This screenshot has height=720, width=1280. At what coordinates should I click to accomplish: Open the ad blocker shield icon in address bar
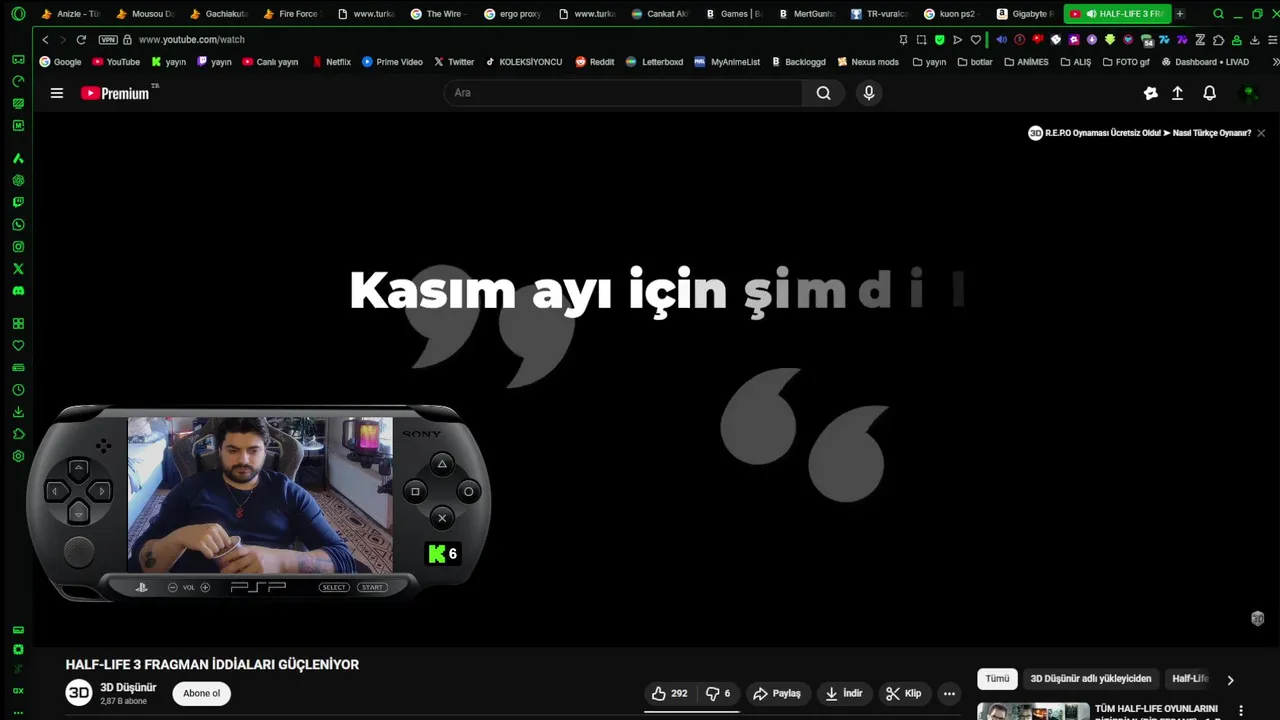(x=939, y=40)
